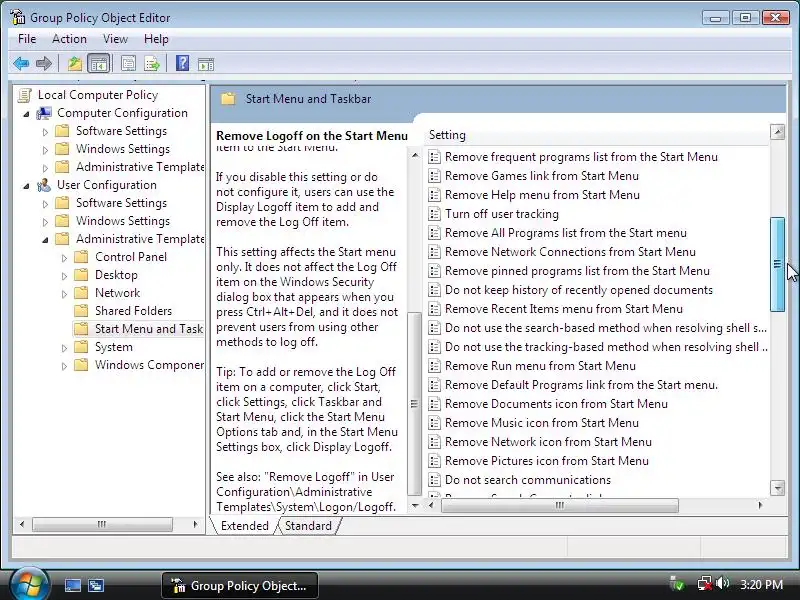Select Start Menu and Taskbar tree item
800x600 pixels.
(148, 329)
